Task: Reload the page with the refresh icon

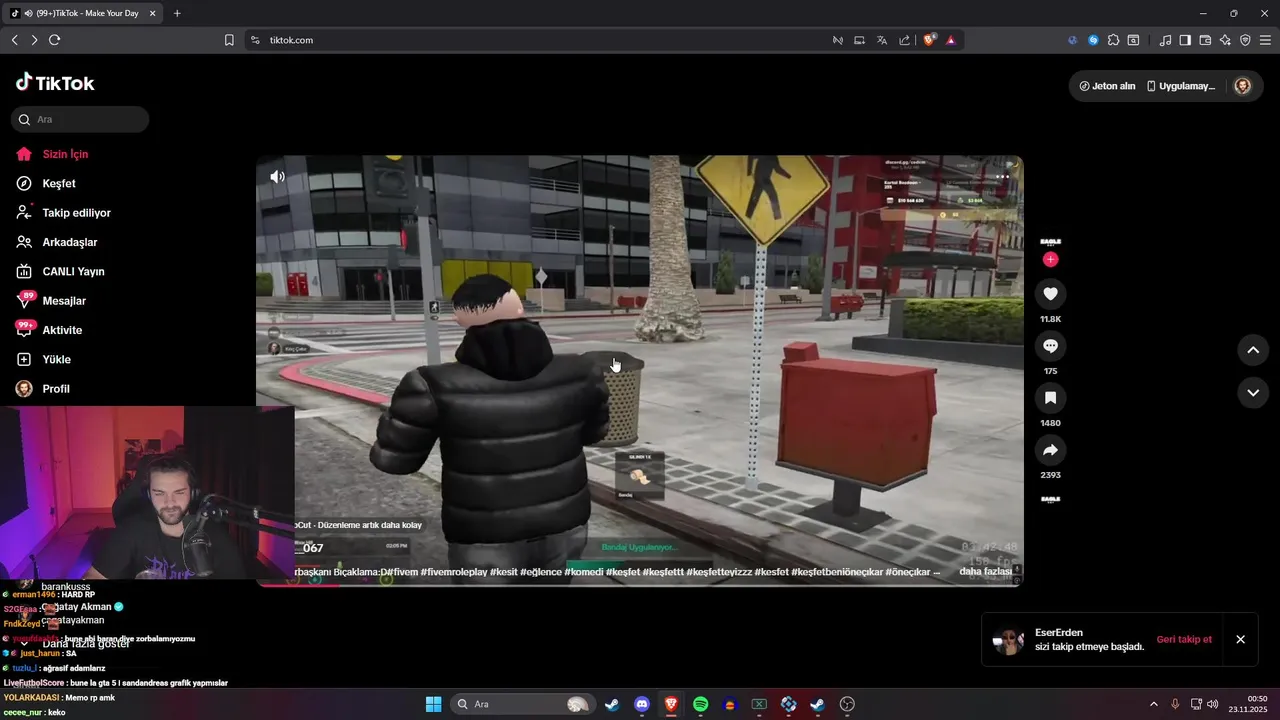Action: click(x=54, y=40)
